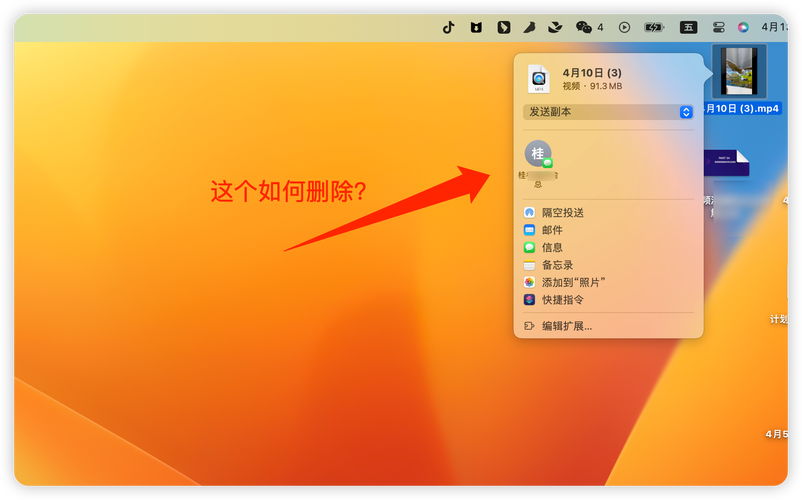Click the feather-shaped menu bar icon
Image resolution: width=802 pixels, height=500 pixels.
[x=529, y=27]
